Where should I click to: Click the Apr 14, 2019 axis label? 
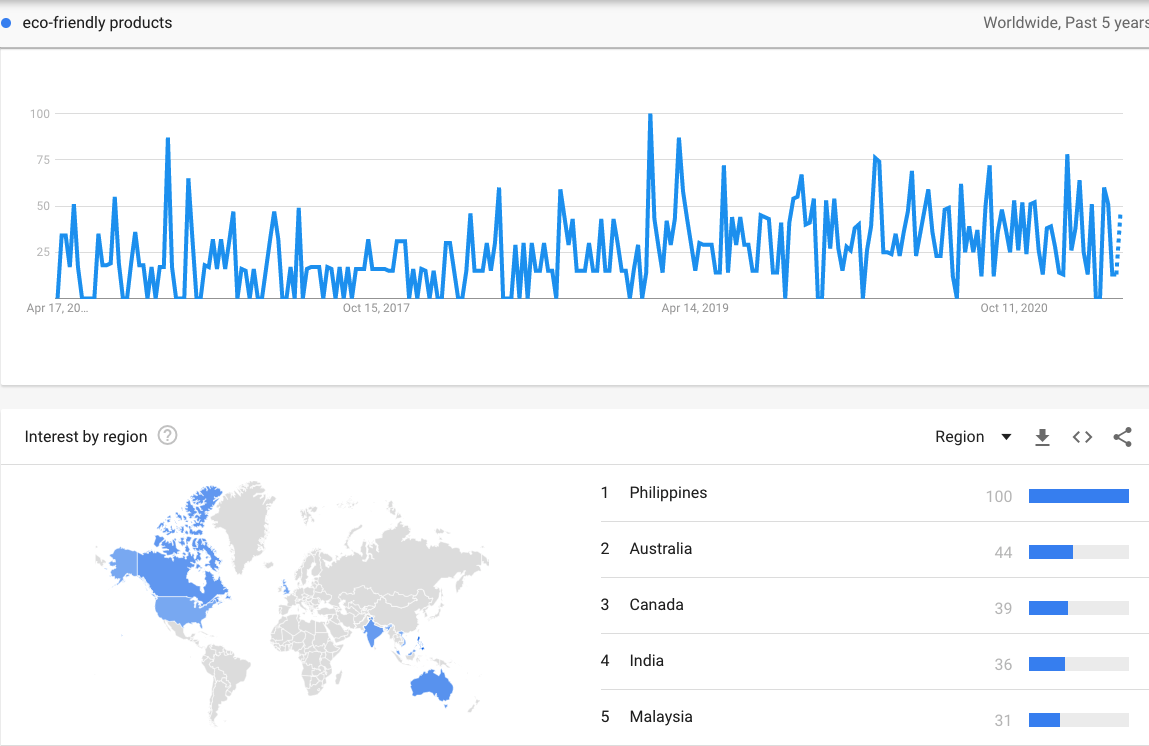coord(695,308)
